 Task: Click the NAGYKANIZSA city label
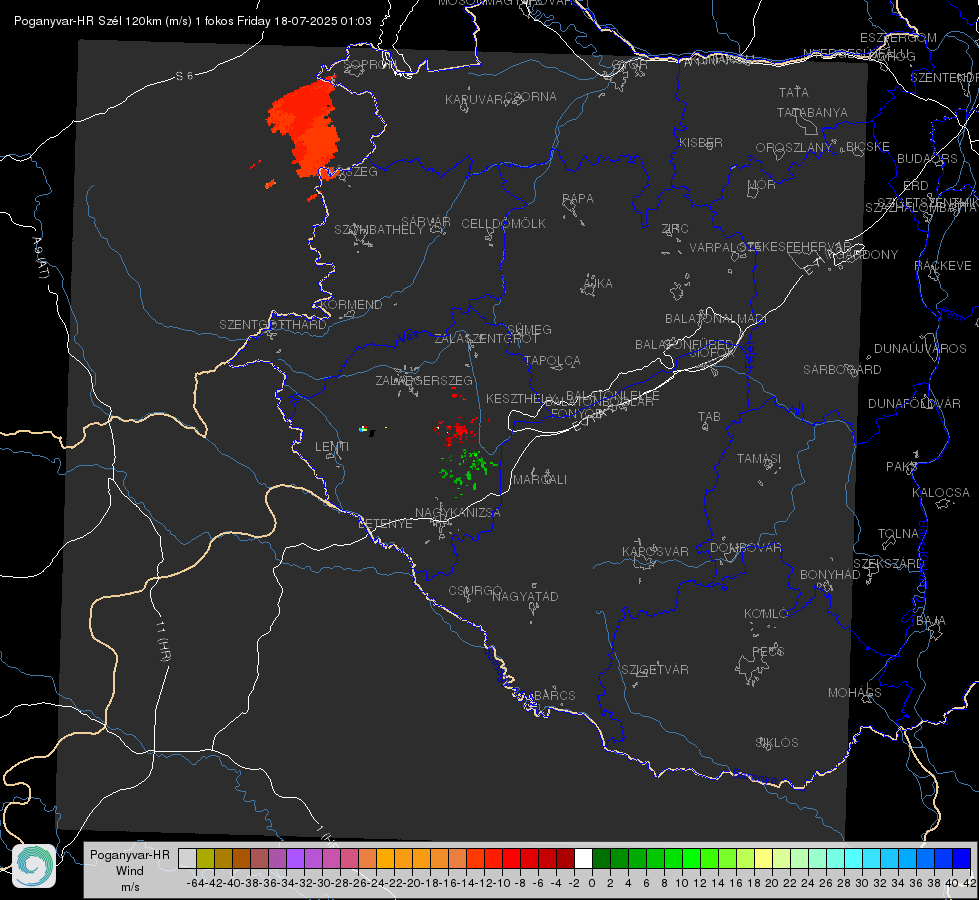click(458, 513)
